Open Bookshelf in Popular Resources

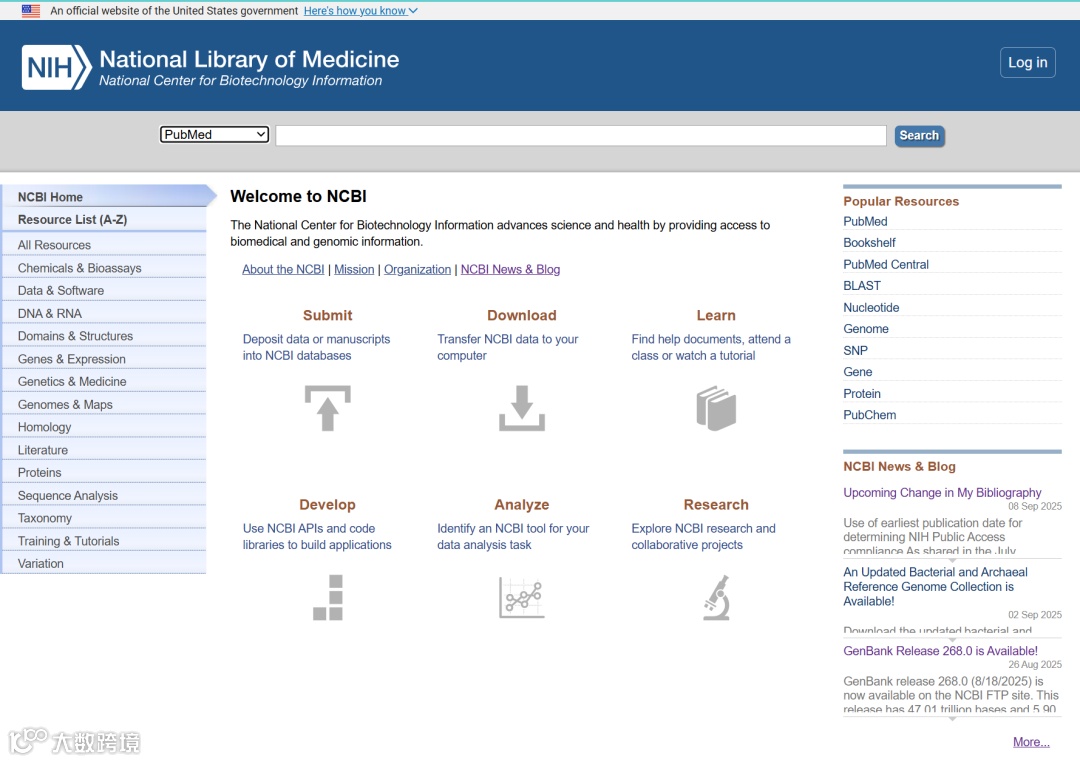[869, 243]
